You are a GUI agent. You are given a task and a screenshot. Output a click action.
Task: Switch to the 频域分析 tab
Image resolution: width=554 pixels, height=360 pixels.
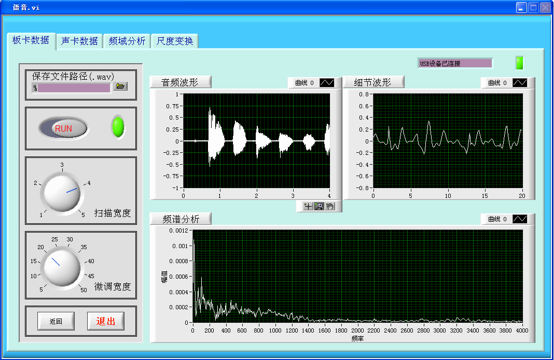coord(127,41)
